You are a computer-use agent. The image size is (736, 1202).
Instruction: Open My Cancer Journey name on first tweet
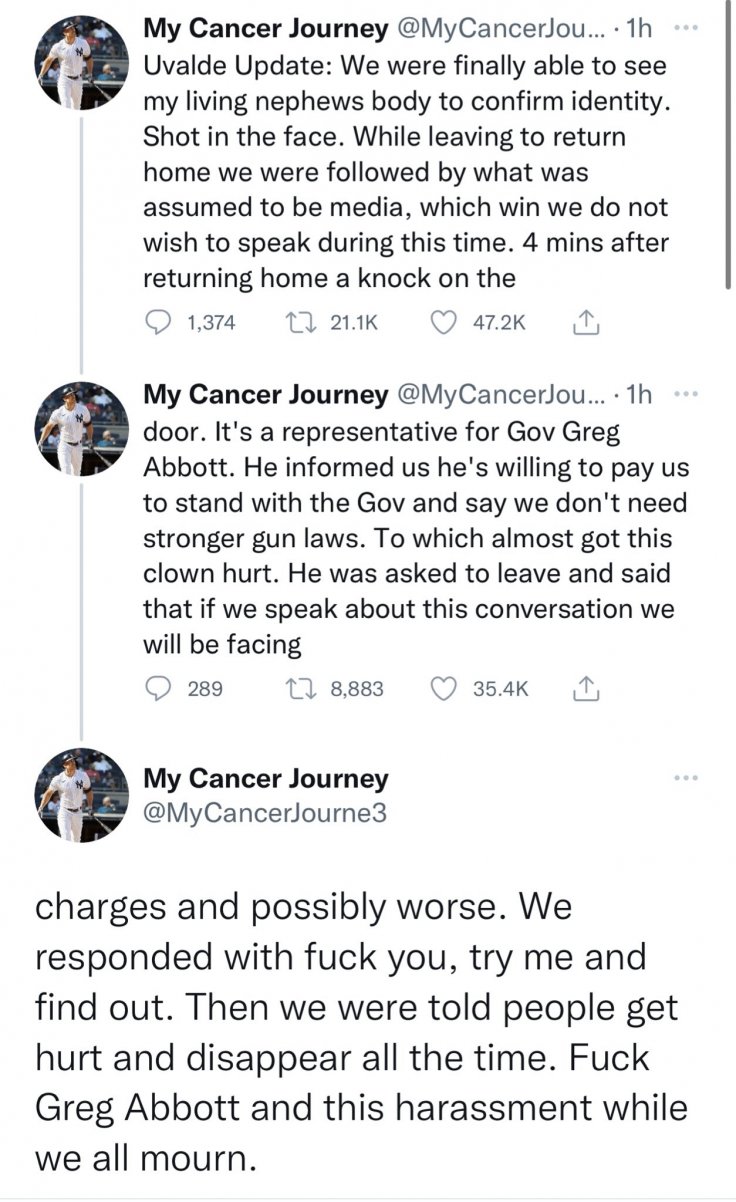[x=265, y=30]
